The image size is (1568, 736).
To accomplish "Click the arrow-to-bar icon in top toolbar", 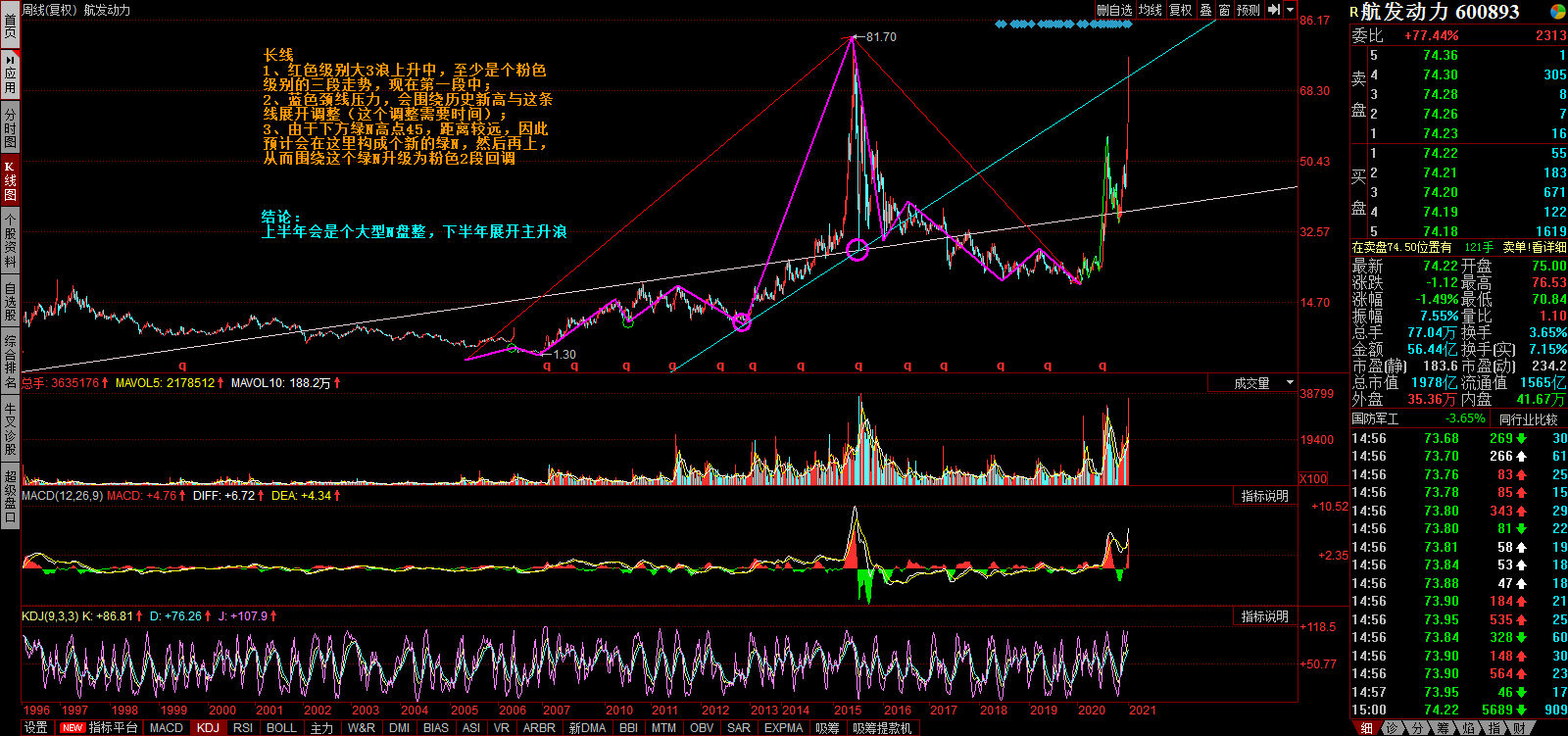I will pyautogui.click(x=1274, y=10).
